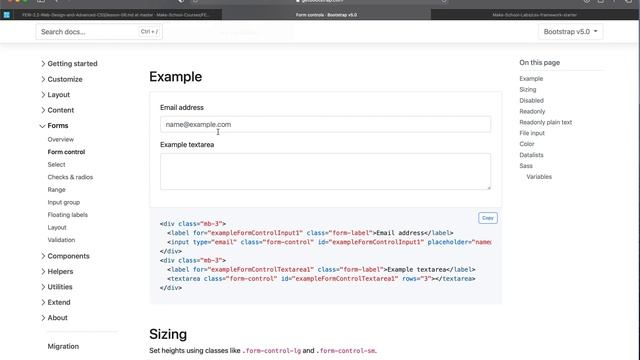Open the Form control sidebar link
This screenshot has height=360, width=640.
point(66,152)
